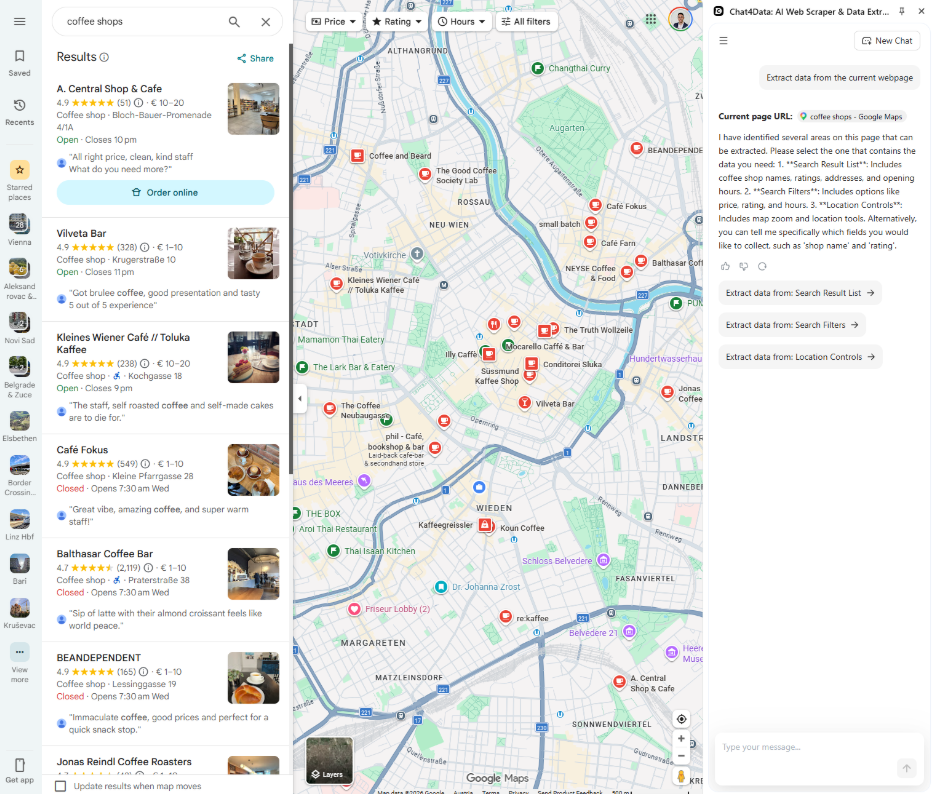The height and width of the screenshot is (794, 932).
Task: Start a New Chat in Chat4Data
Action: point(887,40)
